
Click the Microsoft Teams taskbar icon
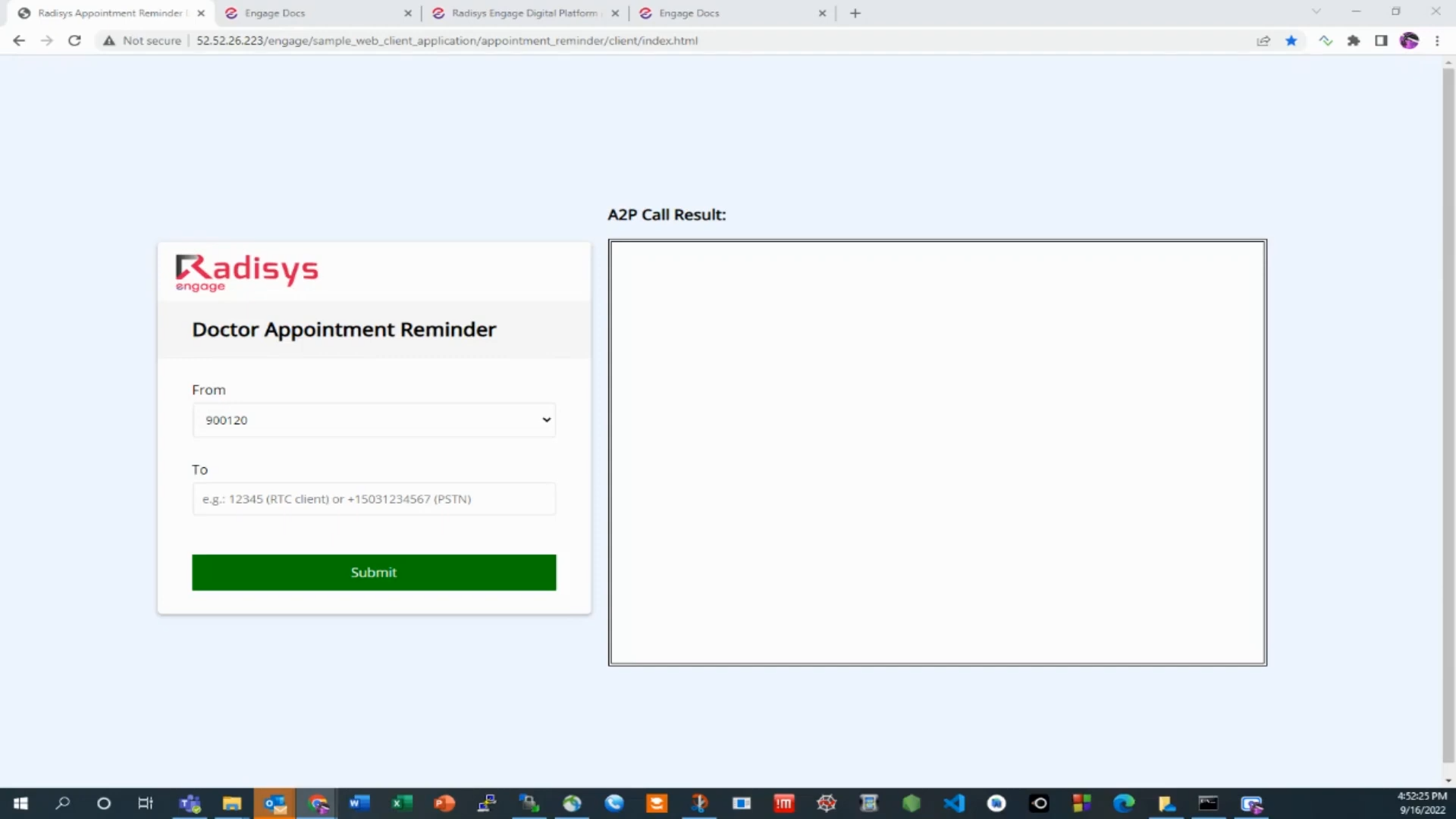pyautogui.click(x=189, y=803)
